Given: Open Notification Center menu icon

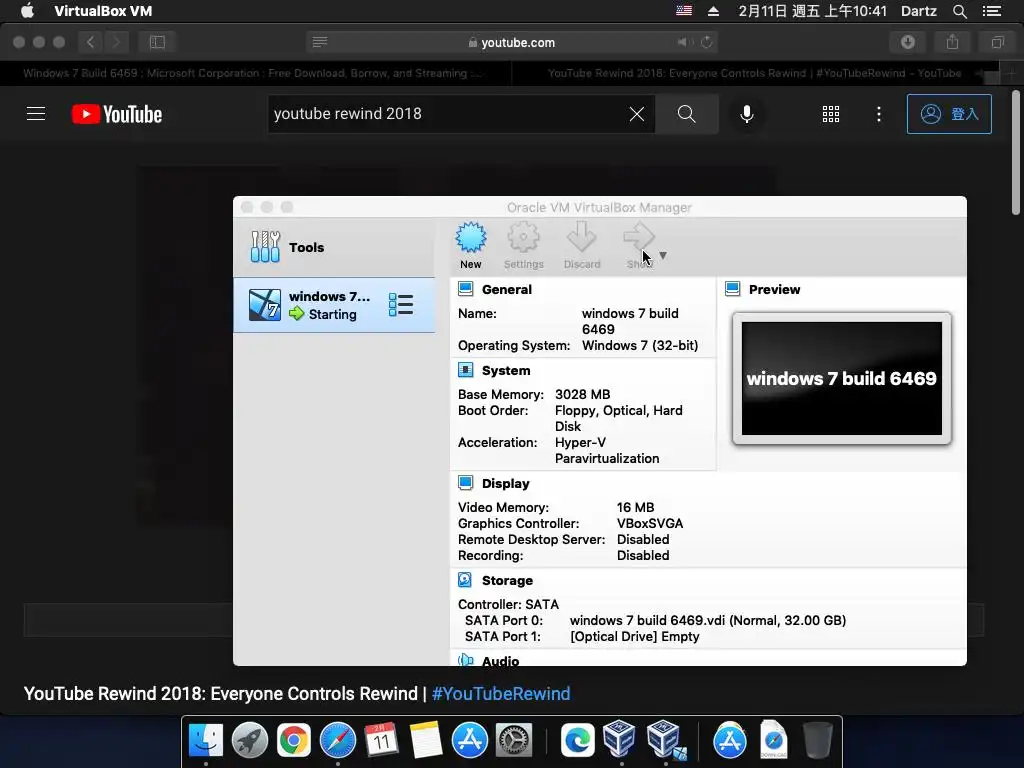Looking at the screenshot, I should [x=992, y=11].
